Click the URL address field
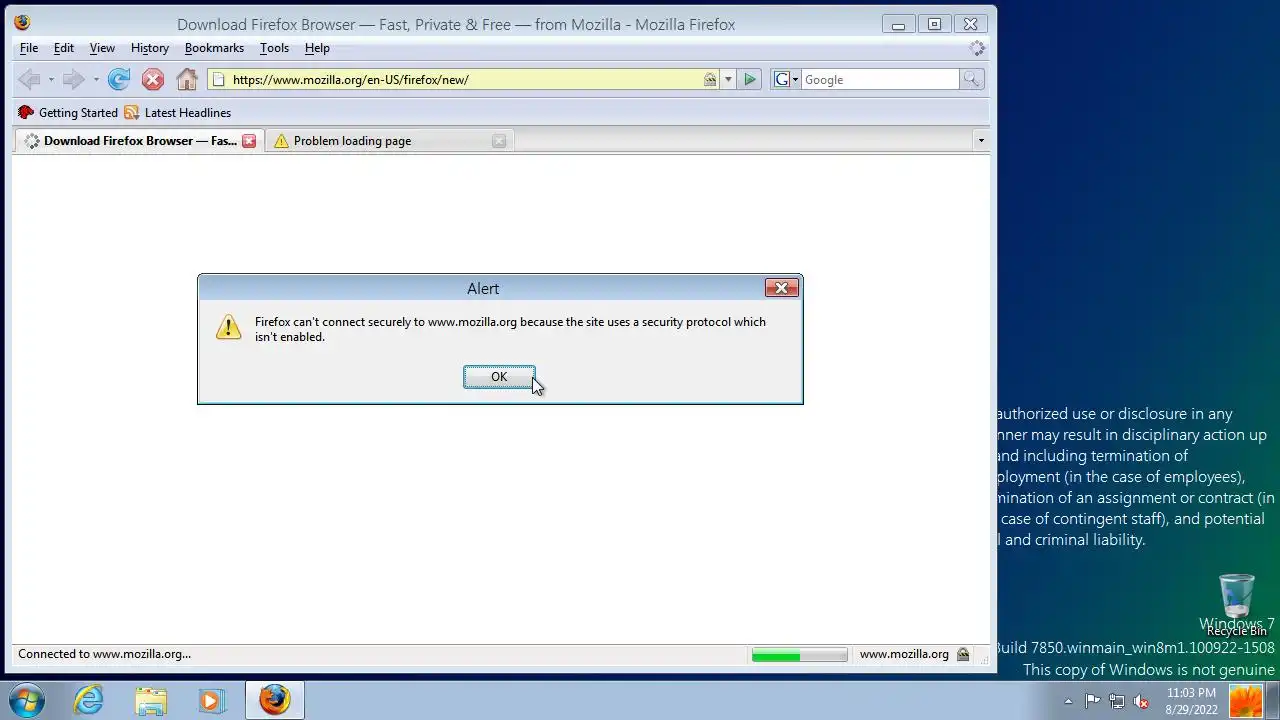The height and width of the screenshot is (720, 1280). point(464,80)
